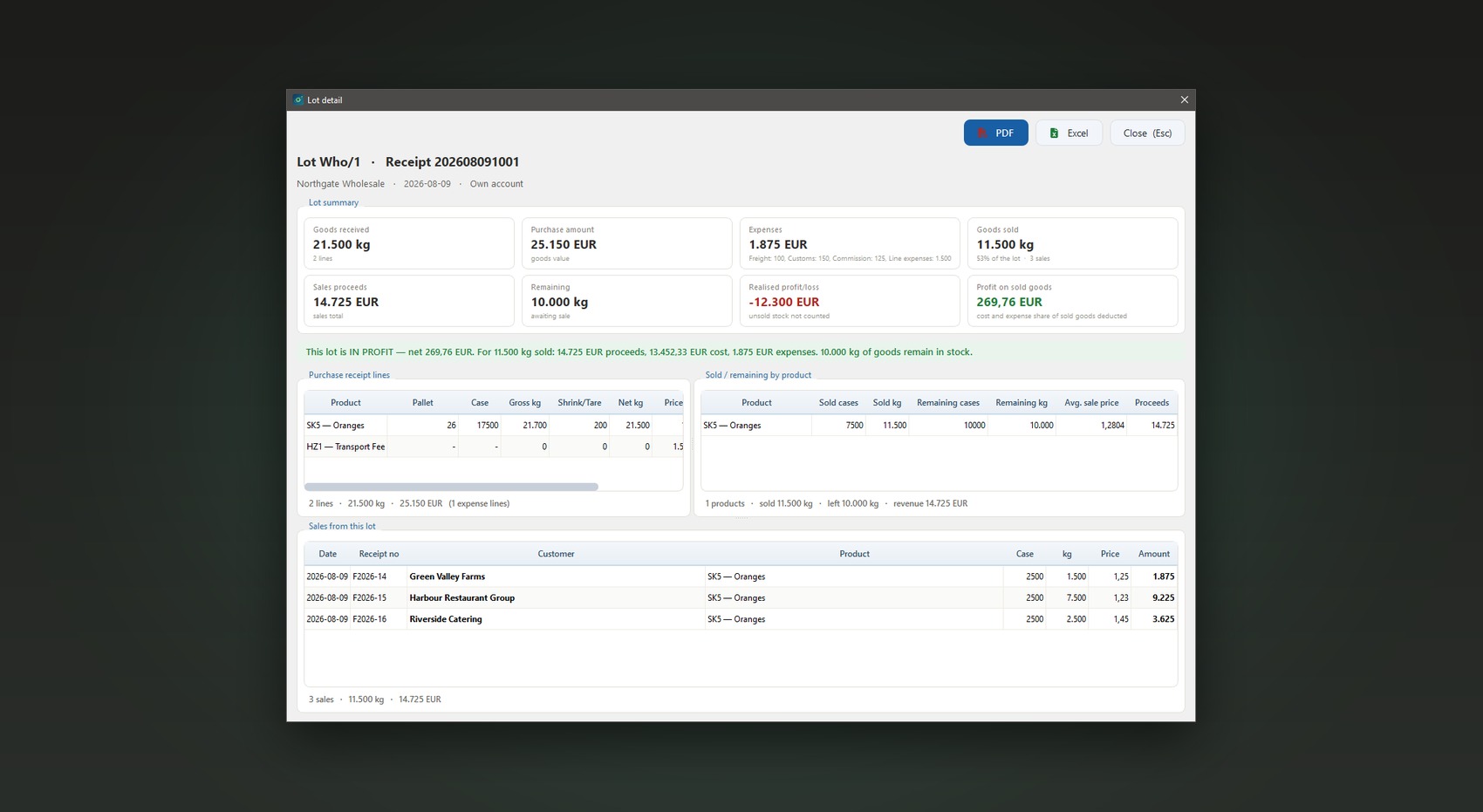Viewport: 1483px width, 812px height.
Task: Click the PDF export button
Action: click(x=995, y=133)
